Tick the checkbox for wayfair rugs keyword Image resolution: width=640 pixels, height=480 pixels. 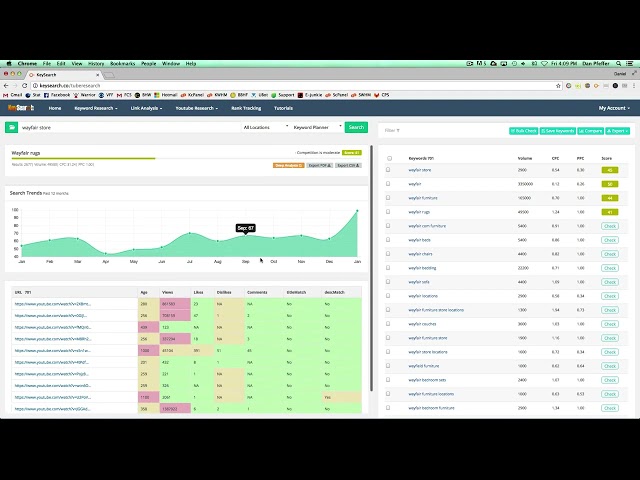pyautogui.click(x=388, y=212)
